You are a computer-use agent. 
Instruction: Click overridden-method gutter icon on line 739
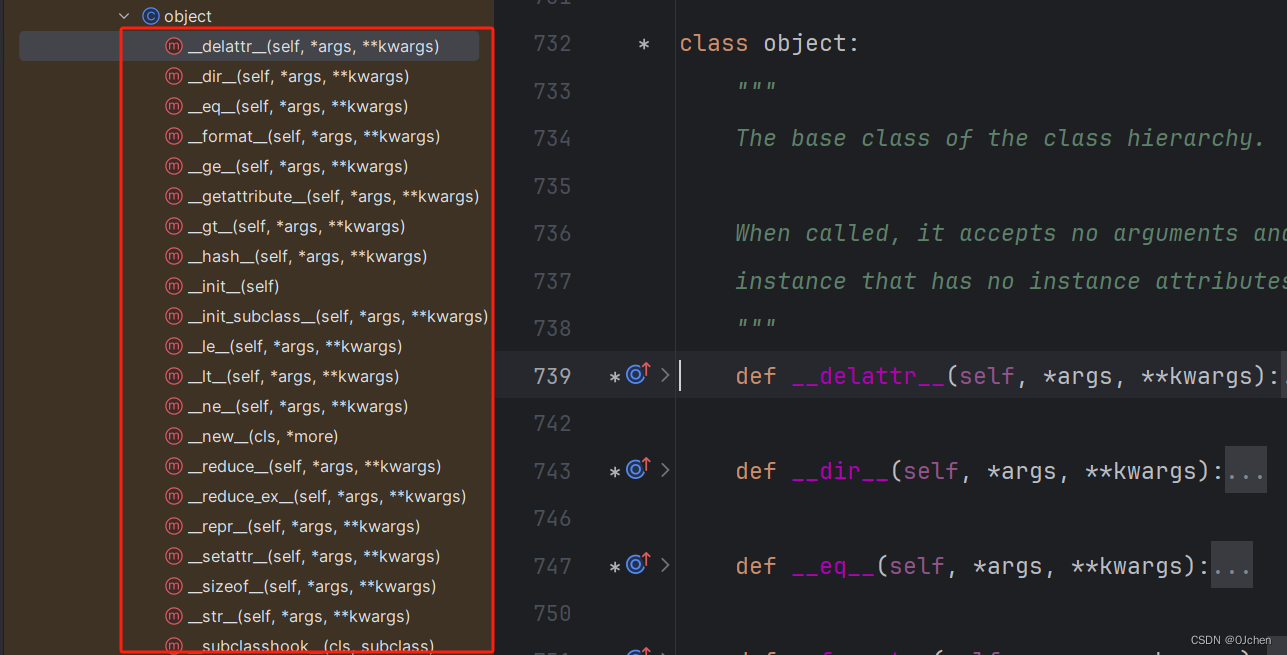(638, 375)
